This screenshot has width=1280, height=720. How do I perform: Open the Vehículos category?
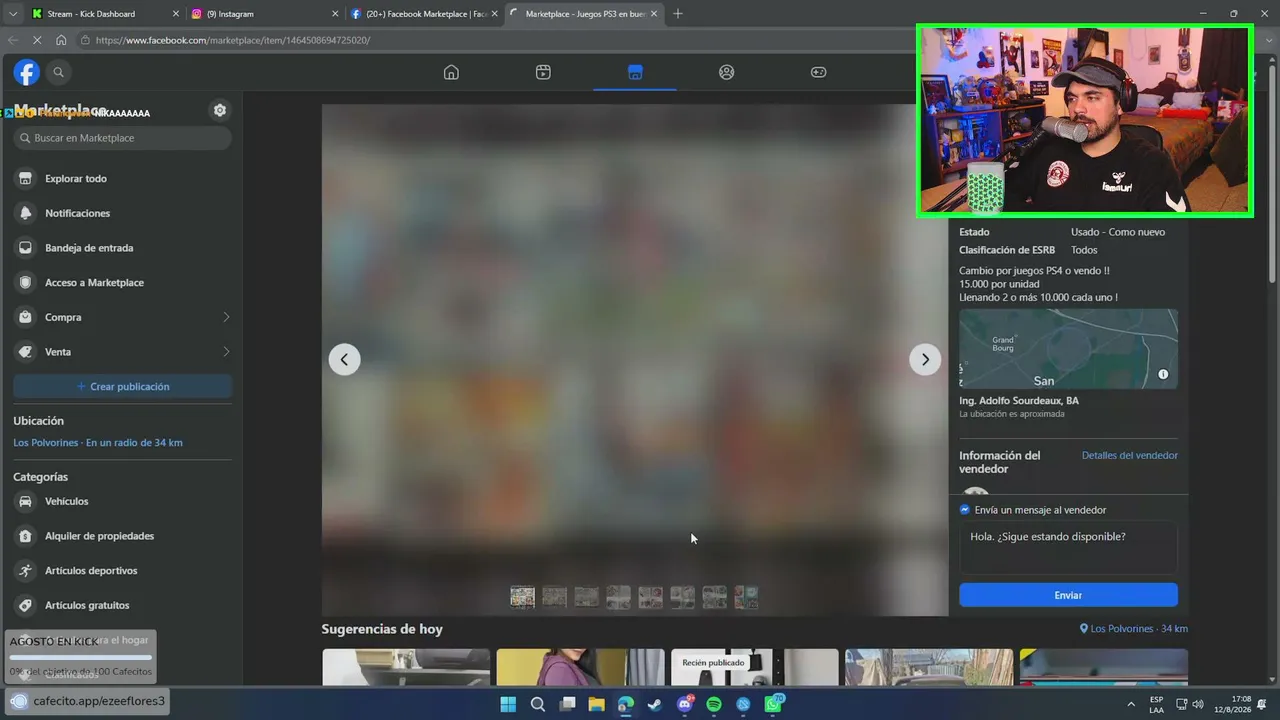tap(123, 501)
